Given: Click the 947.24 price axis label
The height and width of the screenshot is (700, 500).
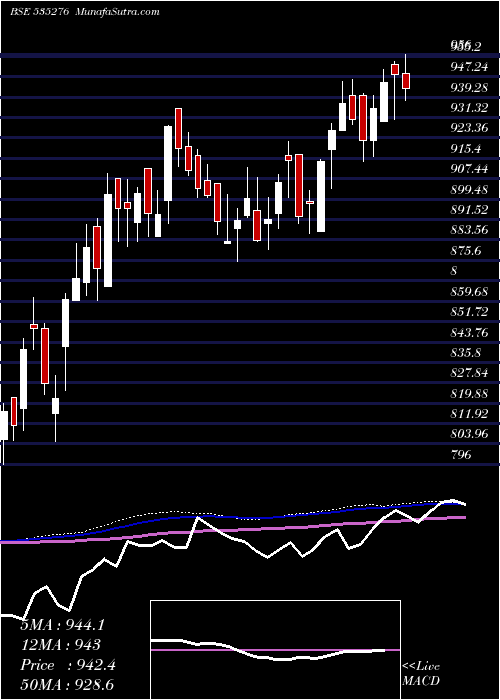Looking at the screenshot, I should [469, 67].
